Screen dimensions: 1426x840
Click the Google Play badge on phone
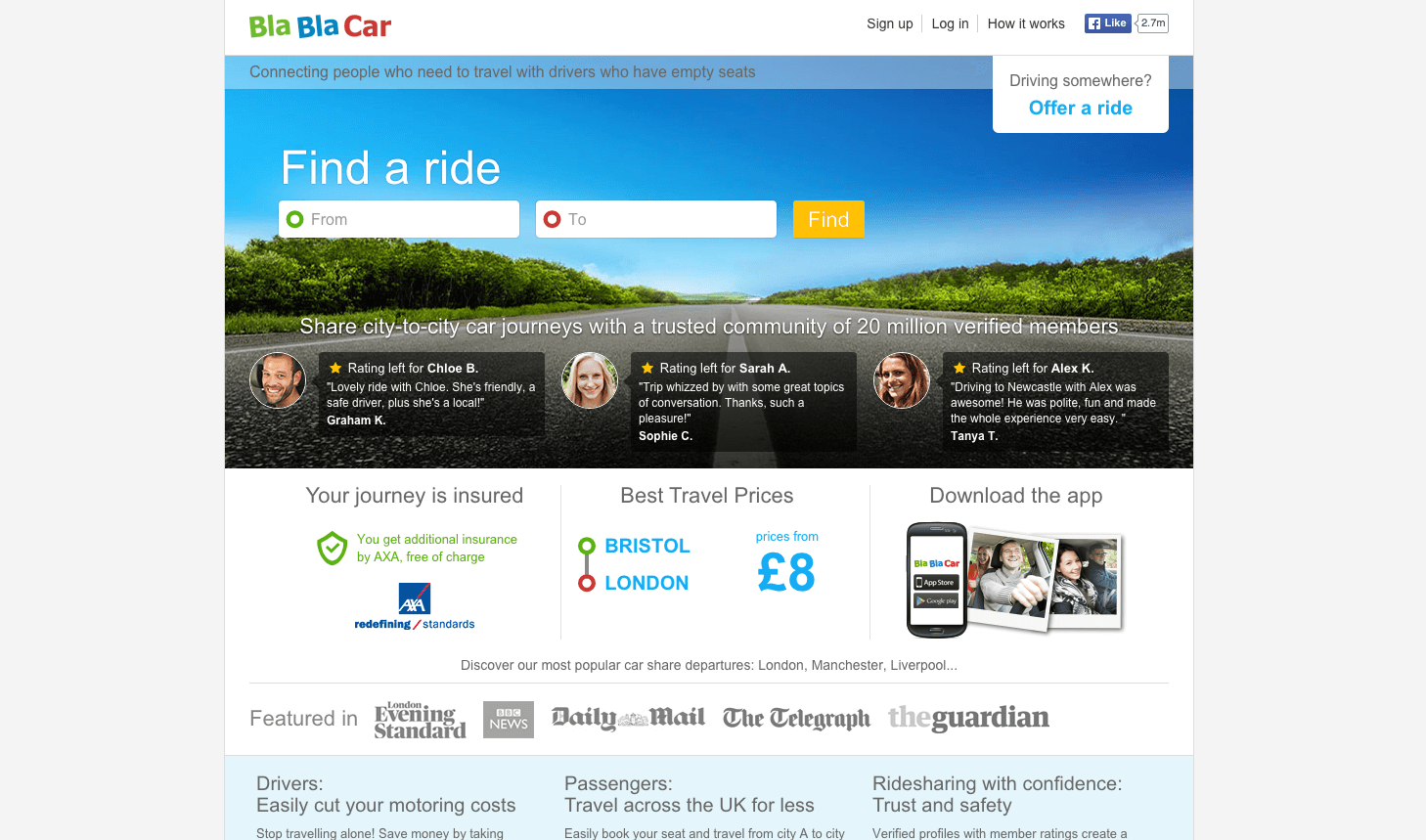(936, 600)
